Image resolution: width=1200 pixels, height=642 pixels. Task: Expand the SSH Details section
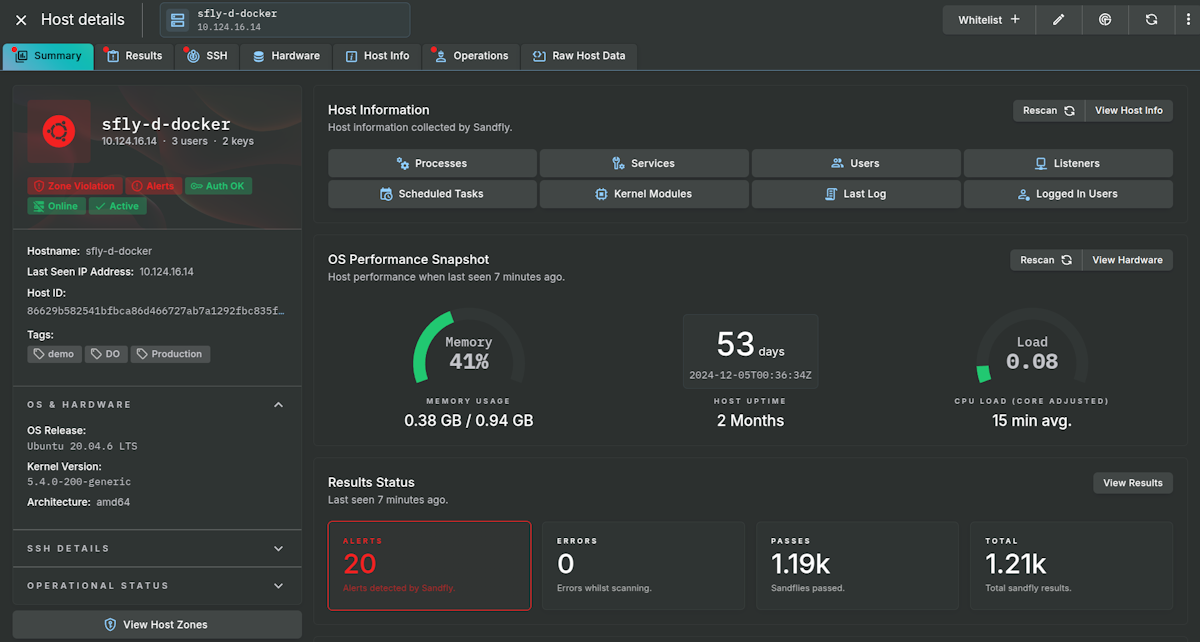278,549
